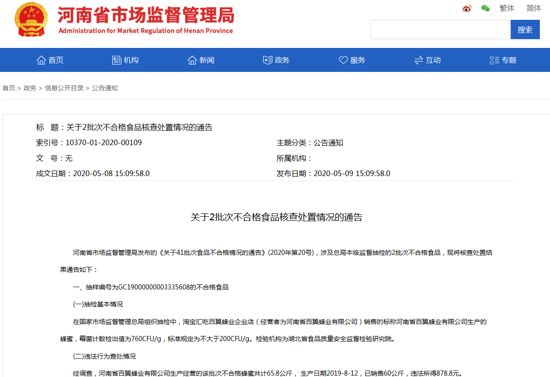
Task: Open the 机构 navigation item
Action: coord(131,60)
